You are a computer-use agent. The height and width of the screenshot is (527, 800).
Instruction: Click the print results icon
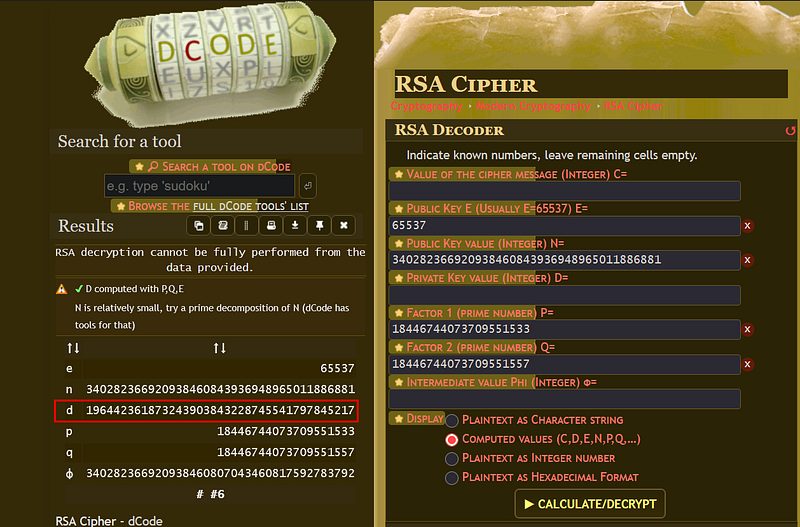coord(271,225)
